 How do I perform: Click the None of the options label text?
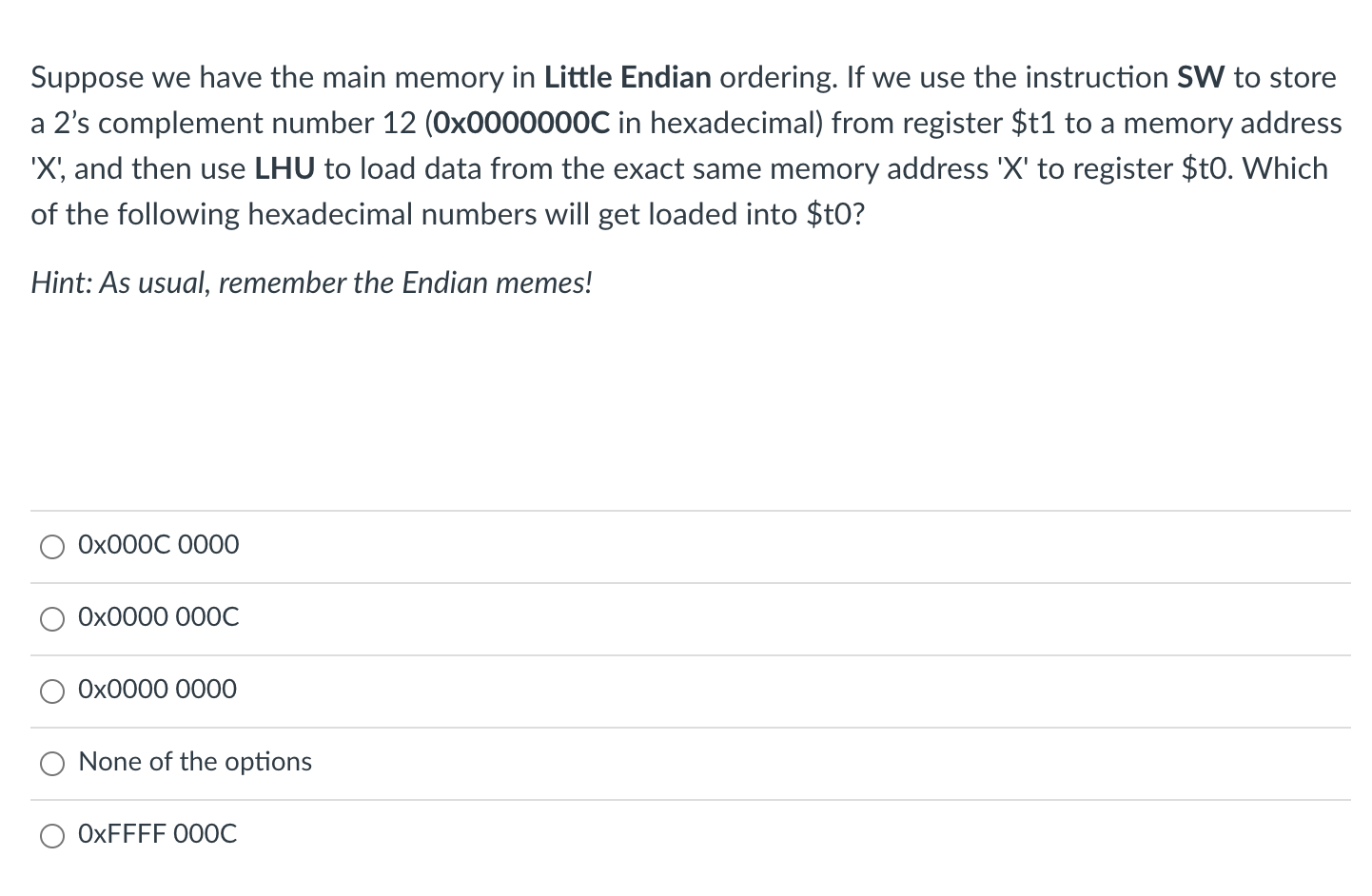click(x=195, y=762)
